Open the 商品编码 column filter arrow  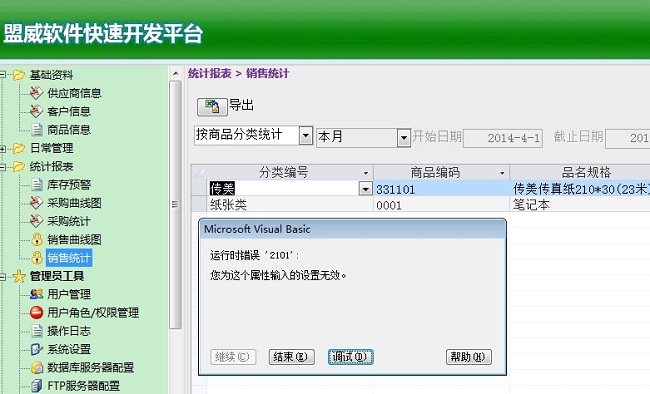click(x=502, y=173)
